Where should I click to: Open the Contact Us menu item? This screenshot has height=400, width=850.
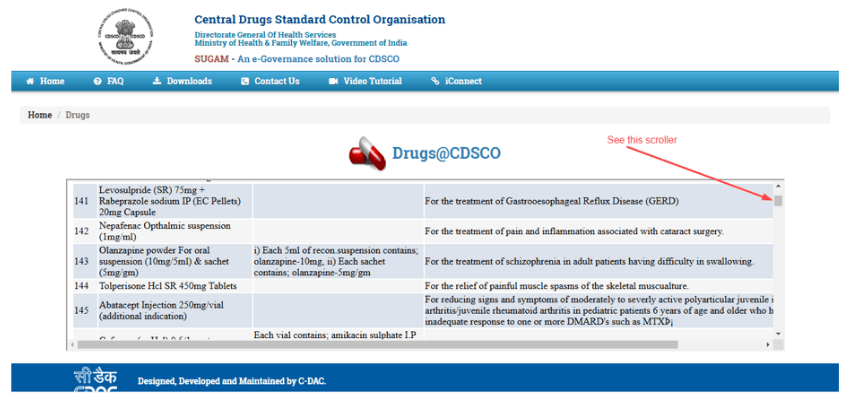pos(270,81)
